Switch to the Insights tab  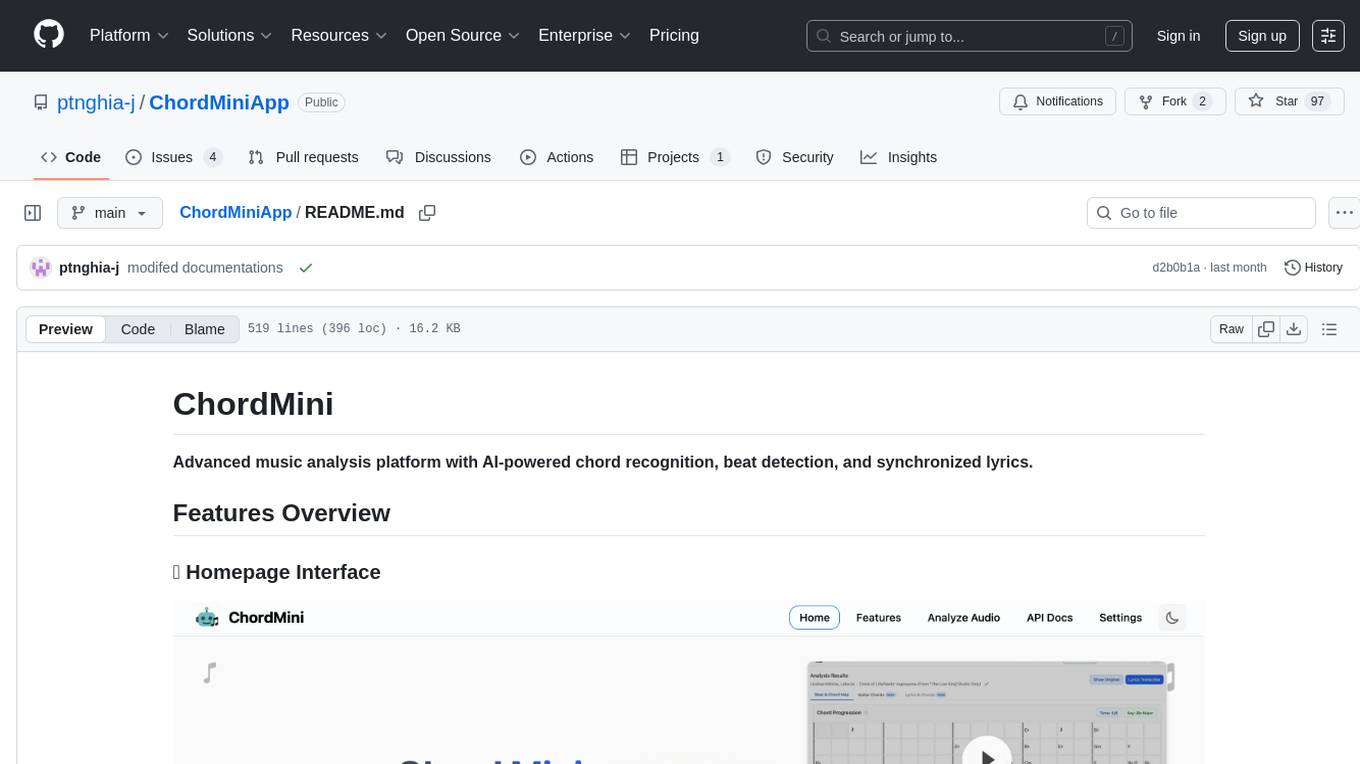tap(899, 157)
